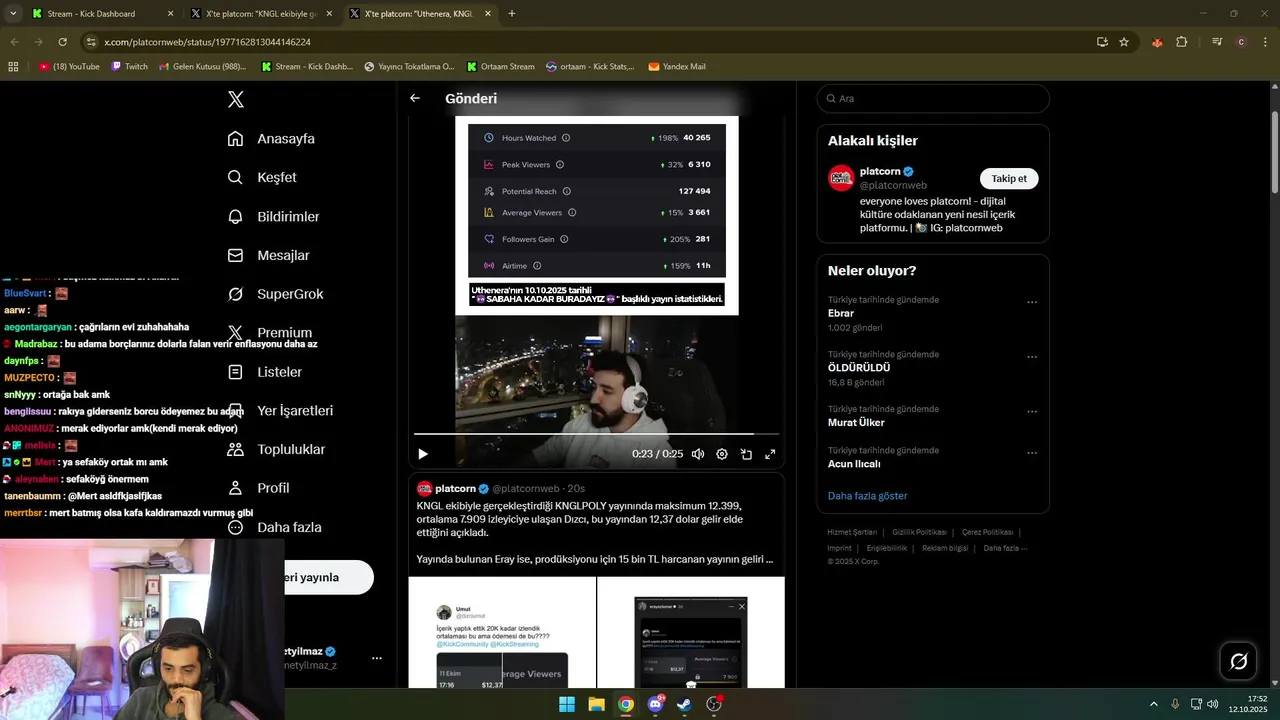Open browser extensions puzzle icon
The height and width of the screenshot is (720, 1280).
click(1182, 42)
